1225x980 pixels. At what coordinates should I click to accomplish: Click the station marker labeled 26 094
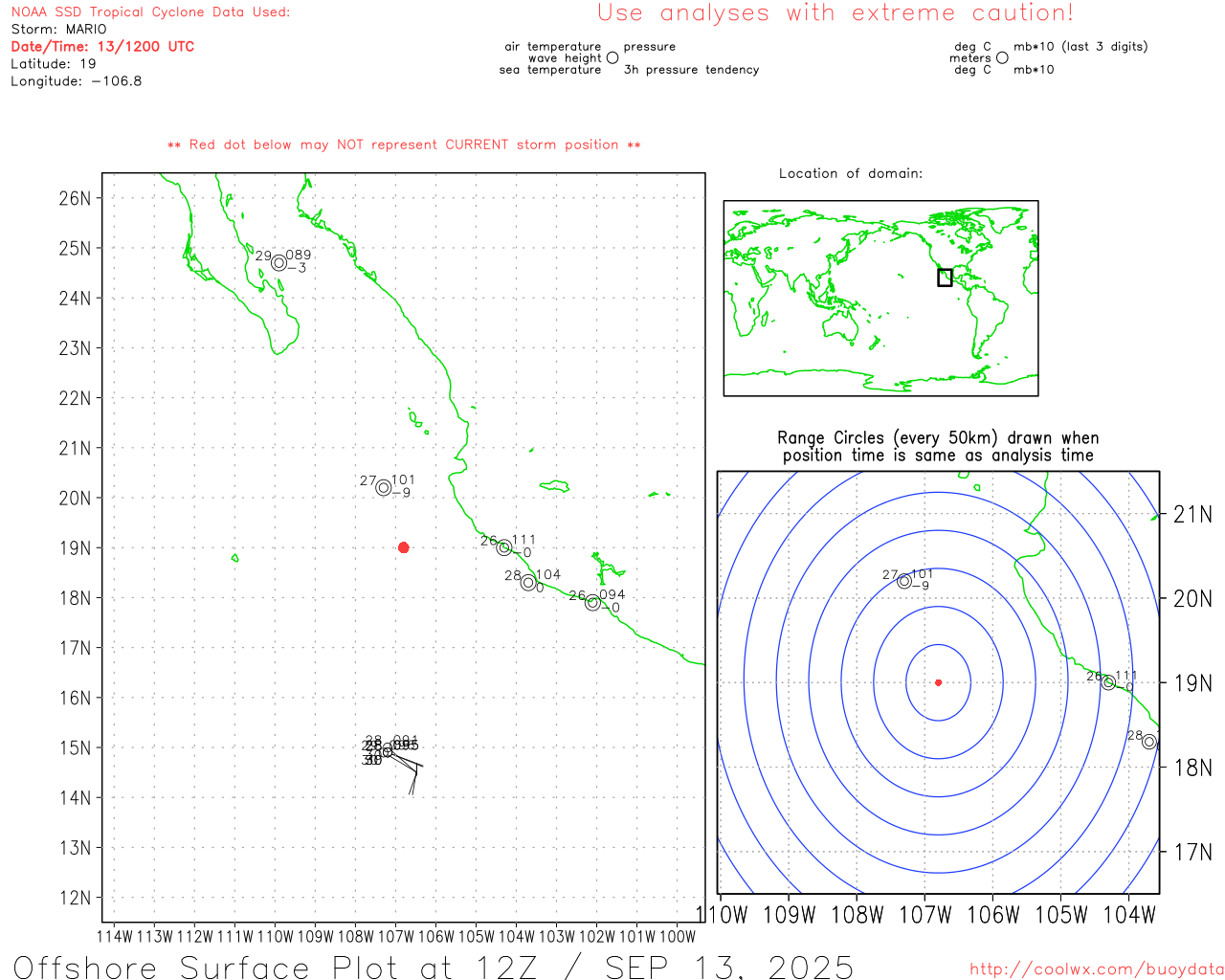tap(592, 602)
